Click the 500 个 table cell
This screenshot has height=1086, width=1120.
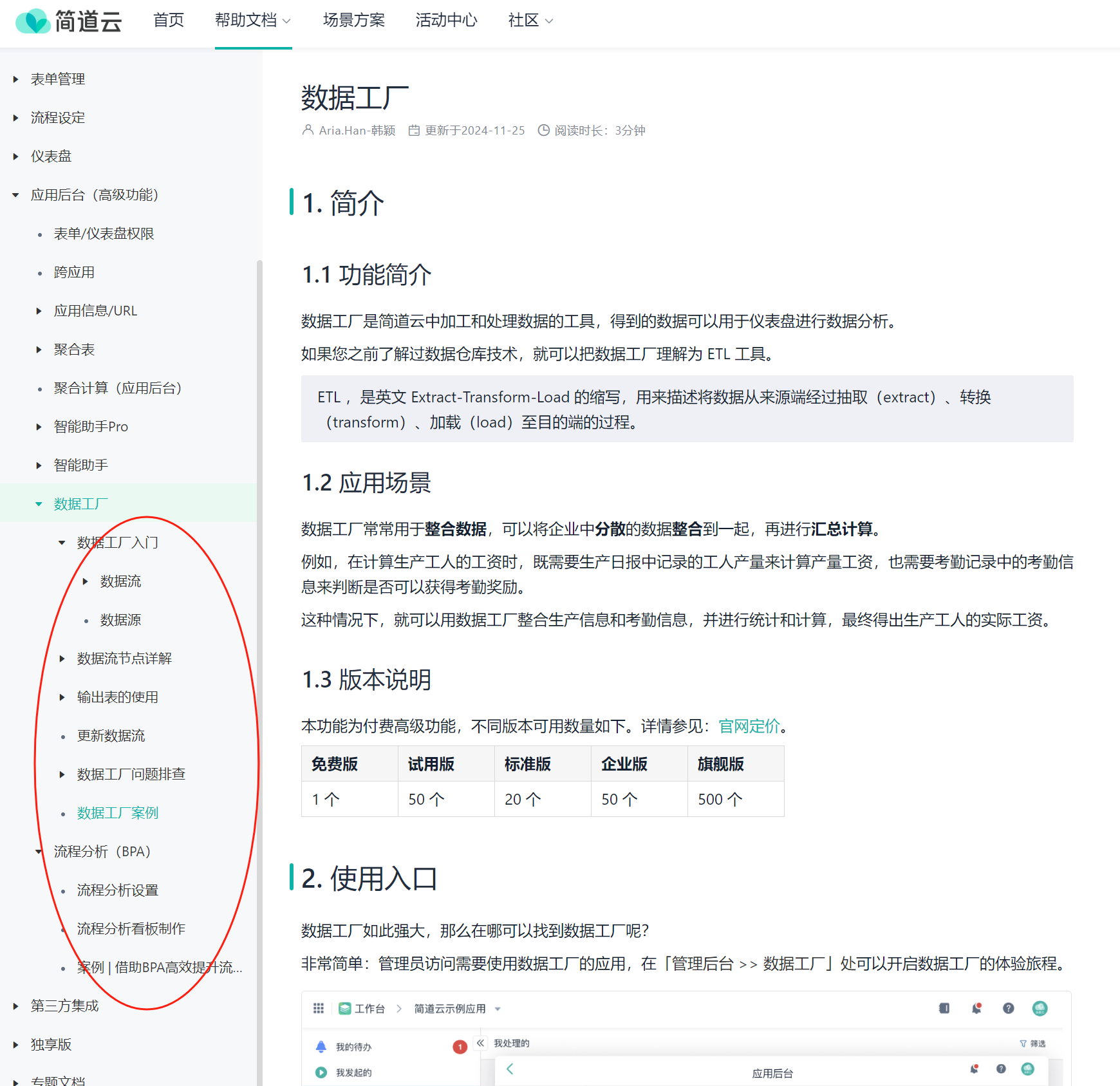(736, 800)
